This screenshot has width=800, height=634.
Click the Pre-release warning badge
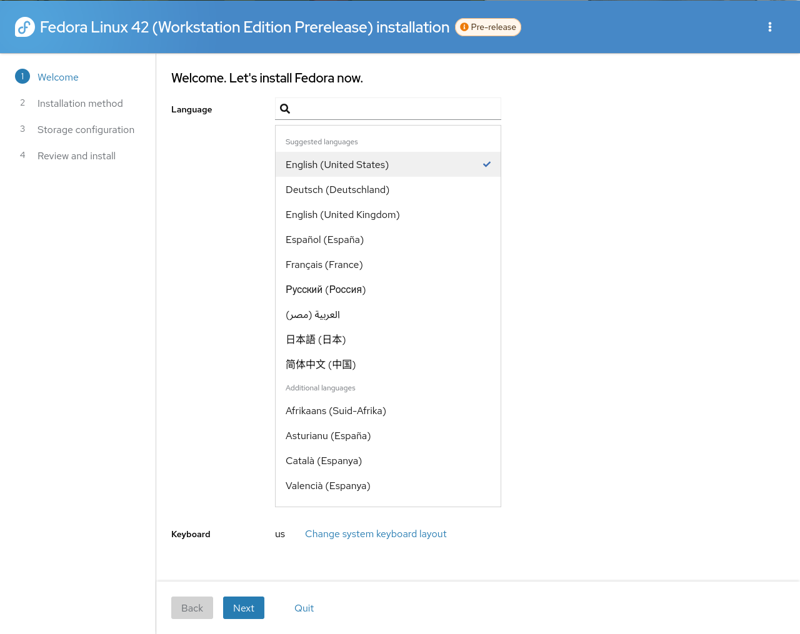click(x=488, y=27)
